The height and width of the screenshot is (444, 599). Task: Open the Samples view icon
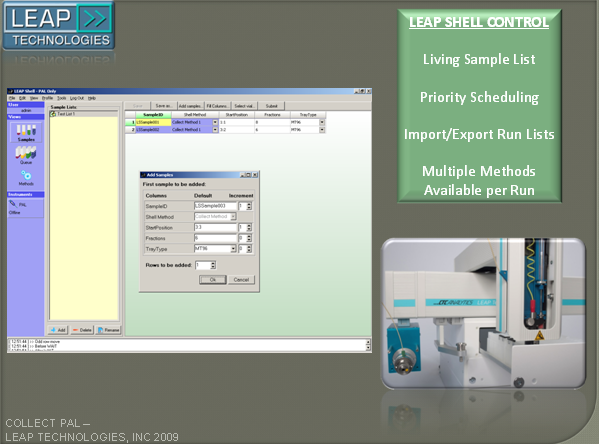click(26, 132)
